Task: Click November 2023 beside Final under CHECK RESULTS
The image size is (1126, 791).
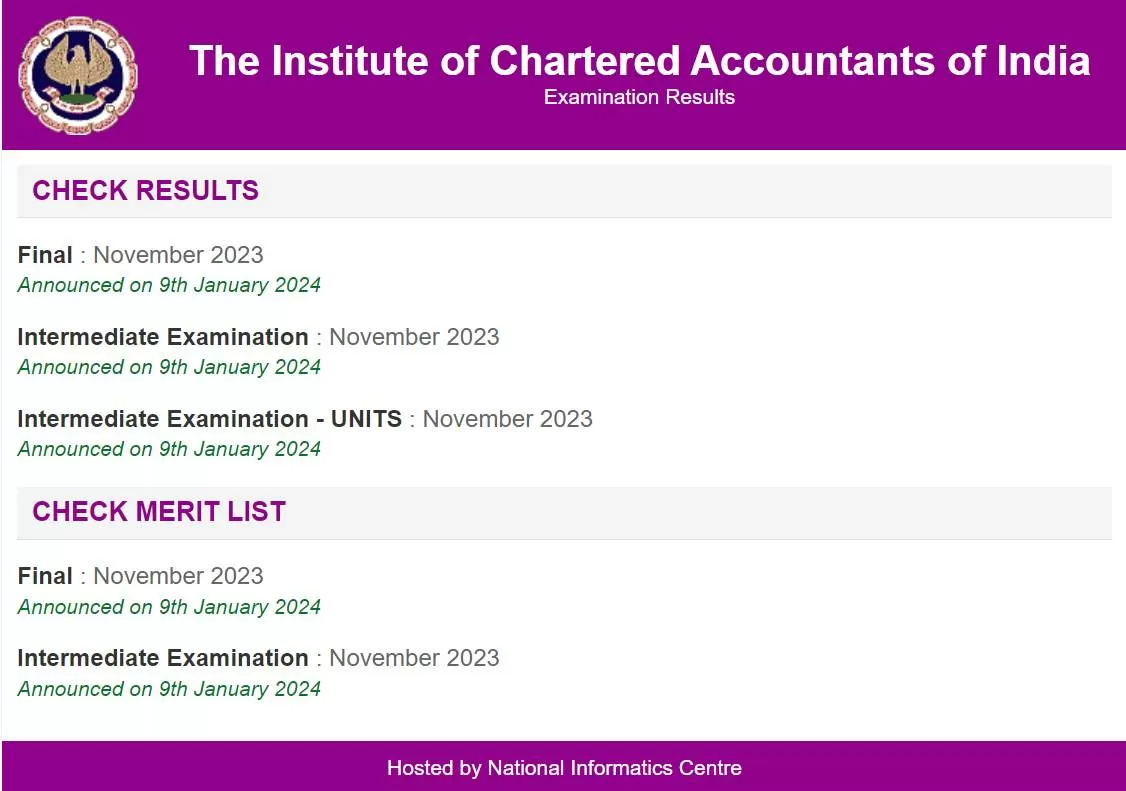Action: [178, 255]
